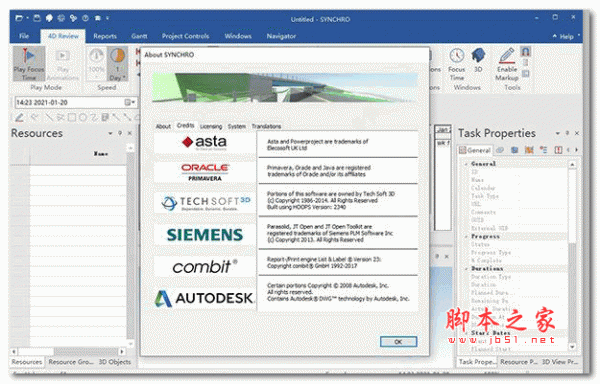Click the bottom small icon in Tools group
The height and width of the screenshot is (384, 600).
coord(525,73)
